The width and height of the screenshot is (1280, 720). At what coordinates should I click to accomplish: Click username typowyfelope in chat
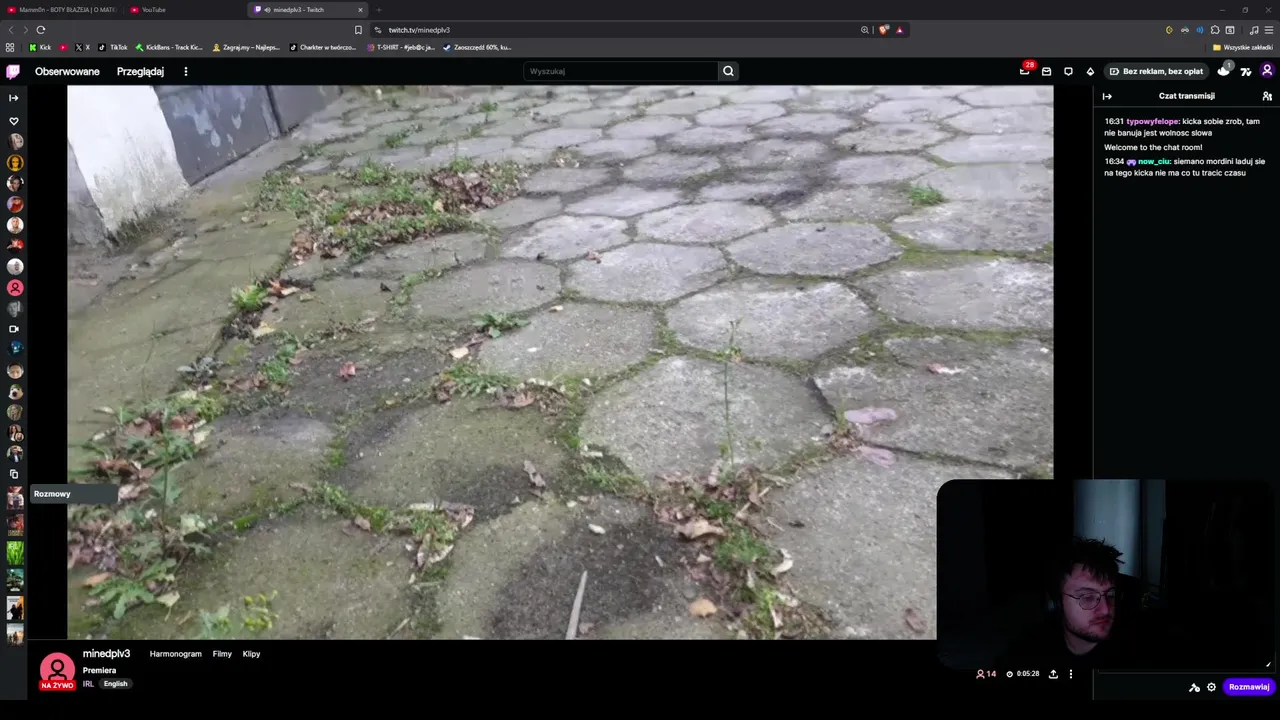(1153, 121)
